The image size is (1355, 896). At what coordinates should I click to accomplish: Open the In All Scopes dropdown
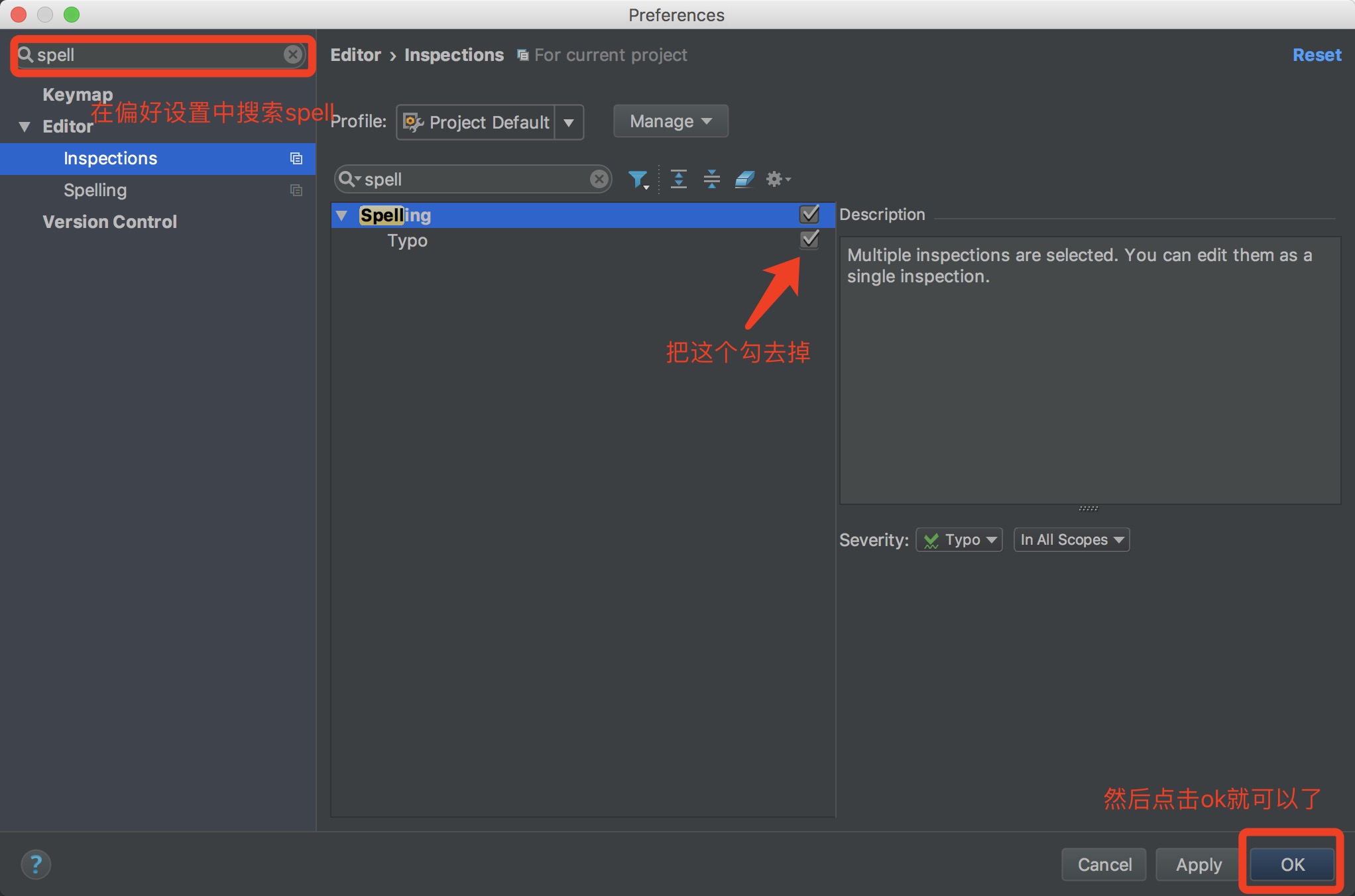click(x=1071, y=539)
